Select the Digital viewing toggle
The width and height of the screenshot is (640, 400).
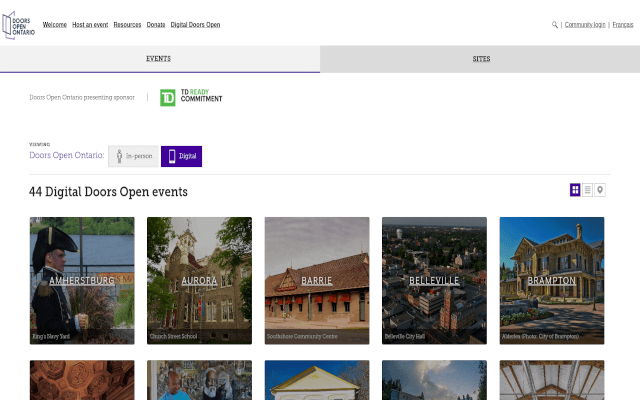(181, 156)
